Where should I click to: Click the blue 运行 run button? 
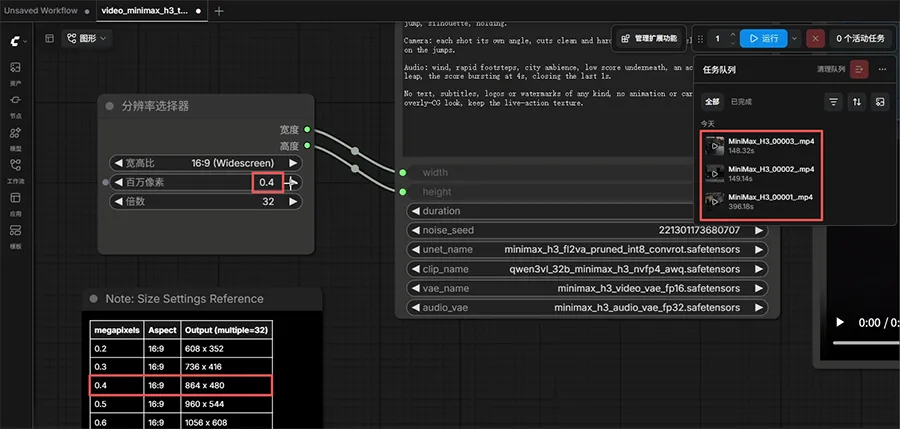tap(763, 39)
